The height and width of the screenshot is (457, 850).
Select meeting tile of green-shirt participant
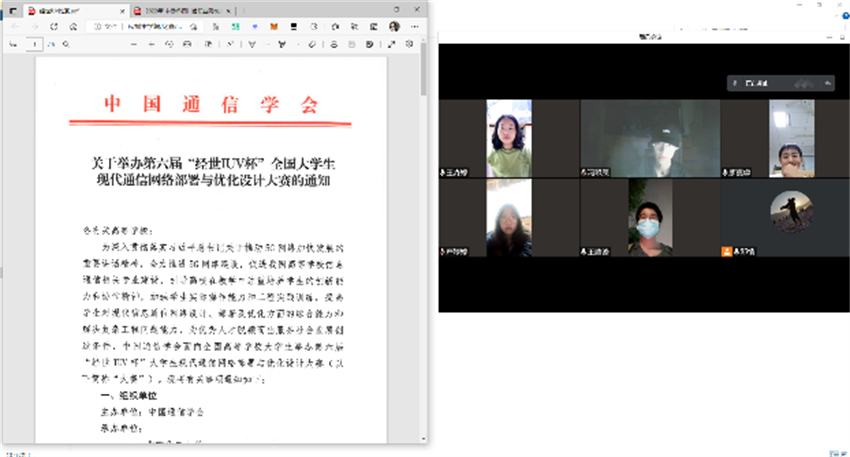pos(509,138)
